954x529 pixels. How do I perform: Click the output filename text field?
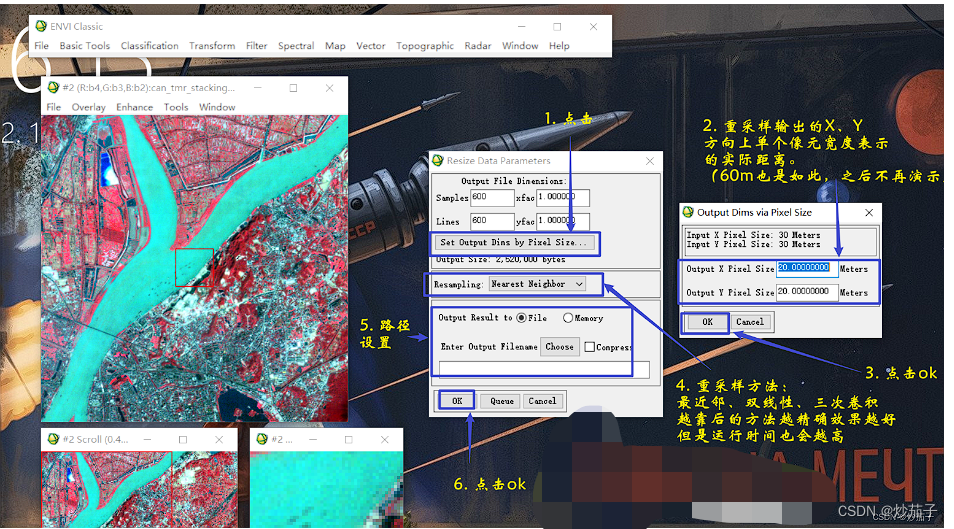pyautogui.click(x=545, y=369)
